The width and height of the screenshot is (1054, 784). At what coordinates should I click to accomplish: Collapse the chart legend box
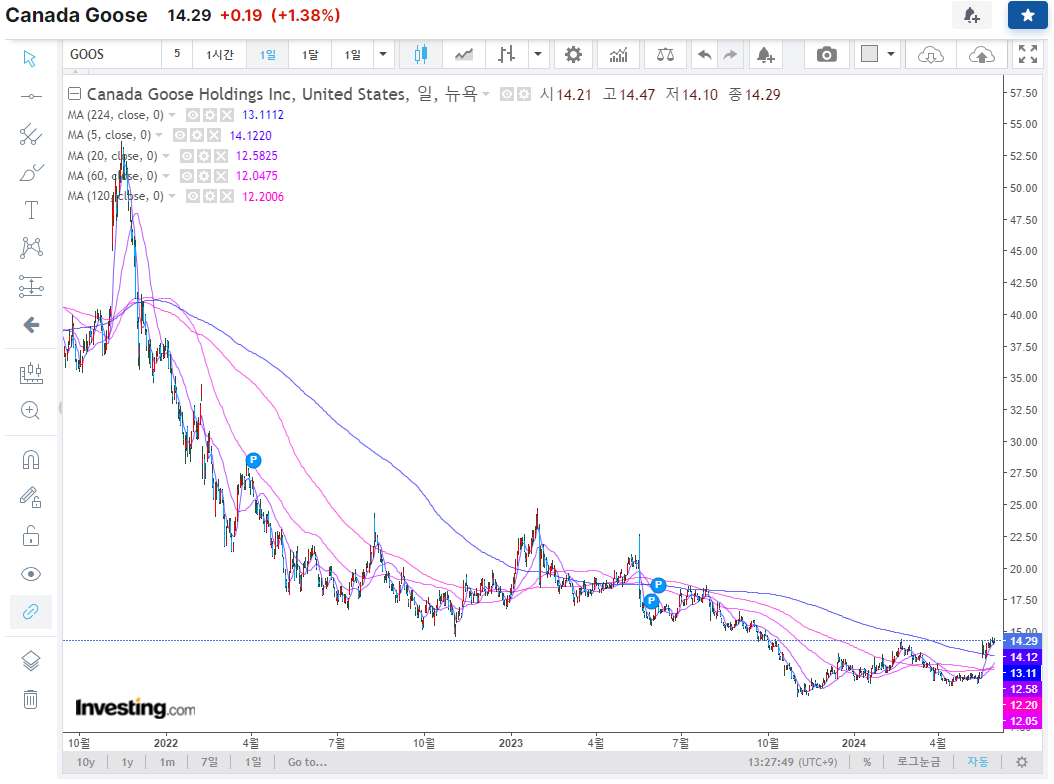(75, 94)
